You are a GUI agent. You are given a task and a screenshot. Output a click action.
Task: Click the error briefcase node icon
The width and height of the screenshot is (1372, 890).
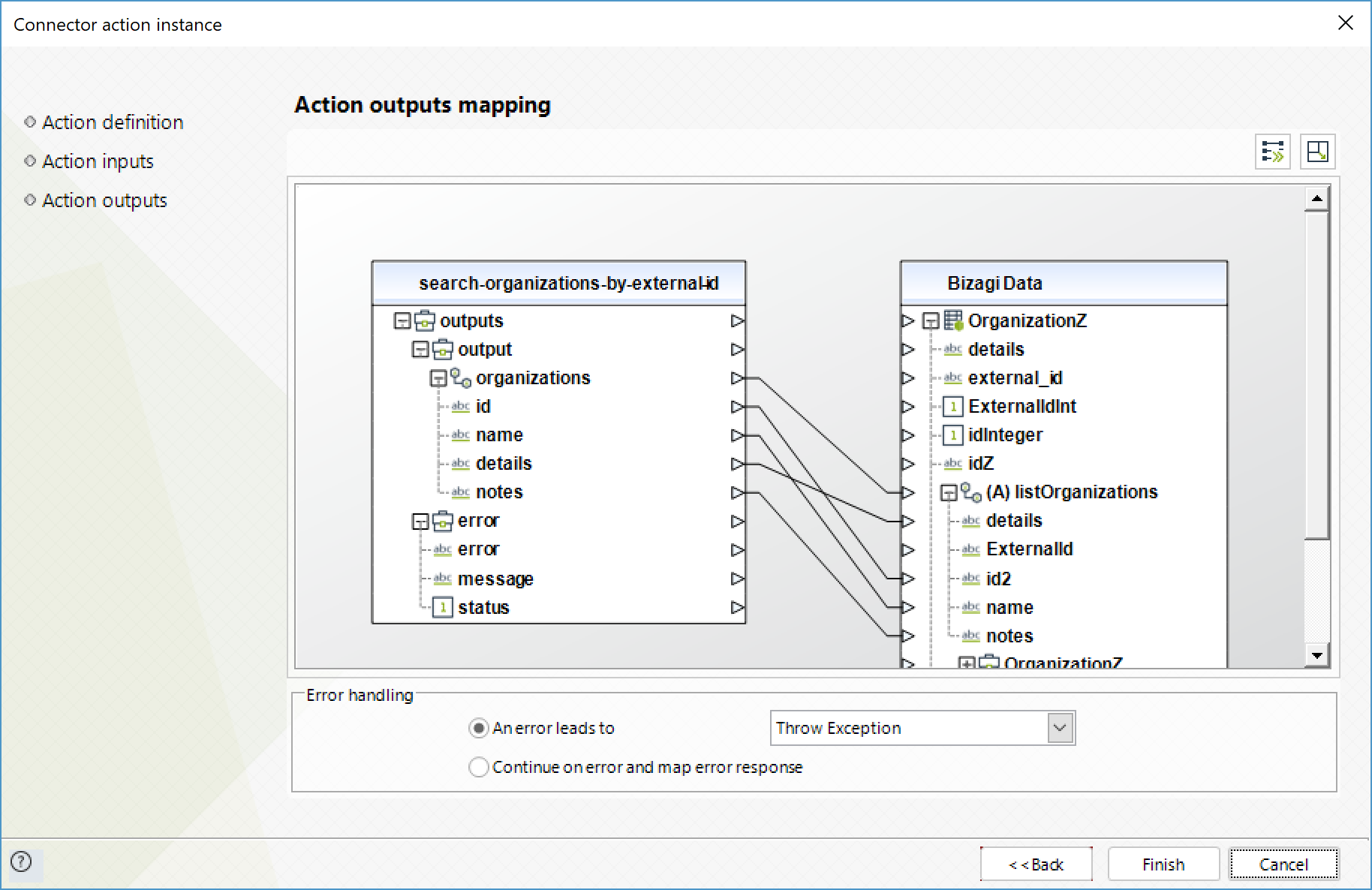pyautogui.click(x=443, y=521)
